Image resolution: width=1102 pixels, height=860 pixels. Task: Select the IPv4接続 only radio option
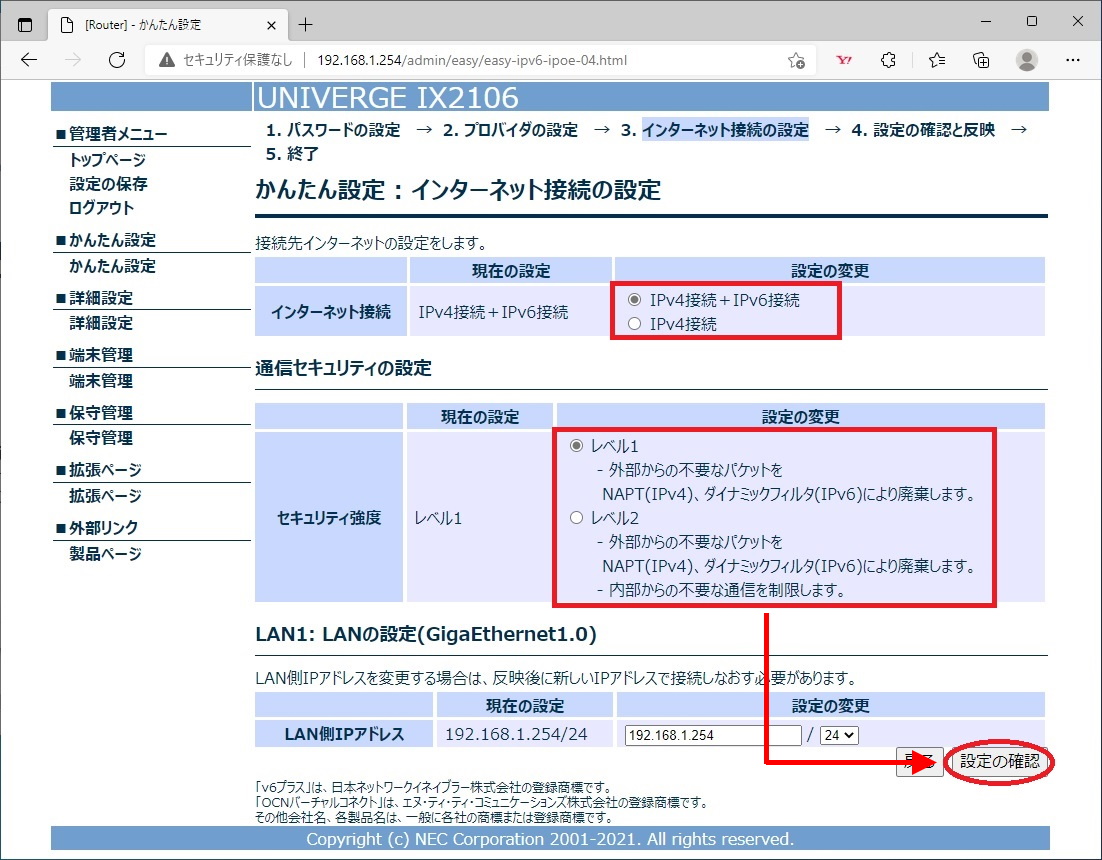point(635,324)
